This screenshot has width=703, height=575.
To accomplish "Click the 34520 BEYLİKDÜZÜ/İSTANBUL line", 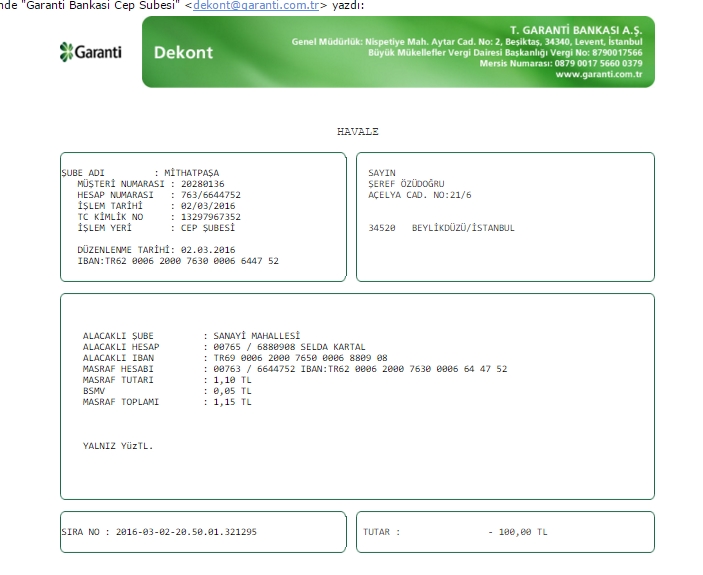I will pos(441,228).
